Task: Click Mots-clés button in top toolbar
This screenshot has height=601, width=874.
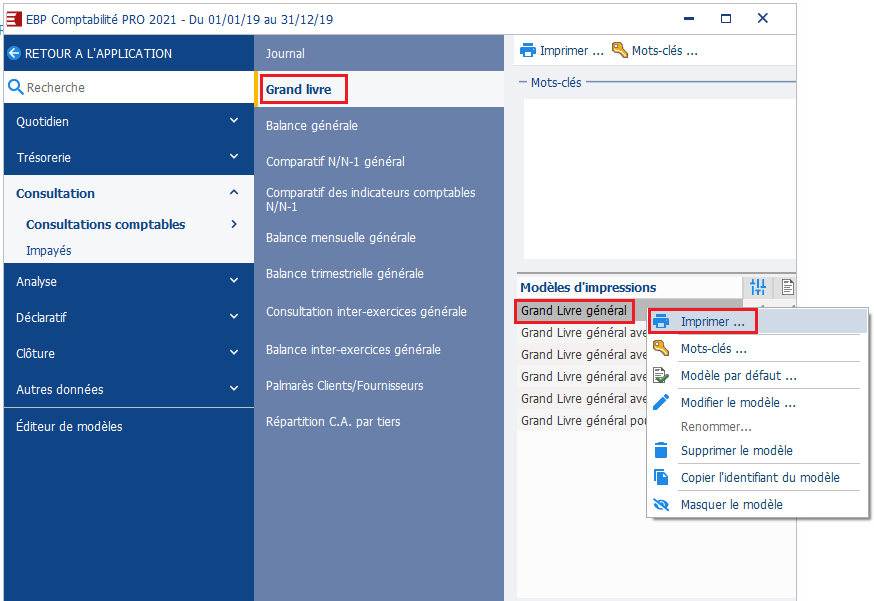Action: 654,51
